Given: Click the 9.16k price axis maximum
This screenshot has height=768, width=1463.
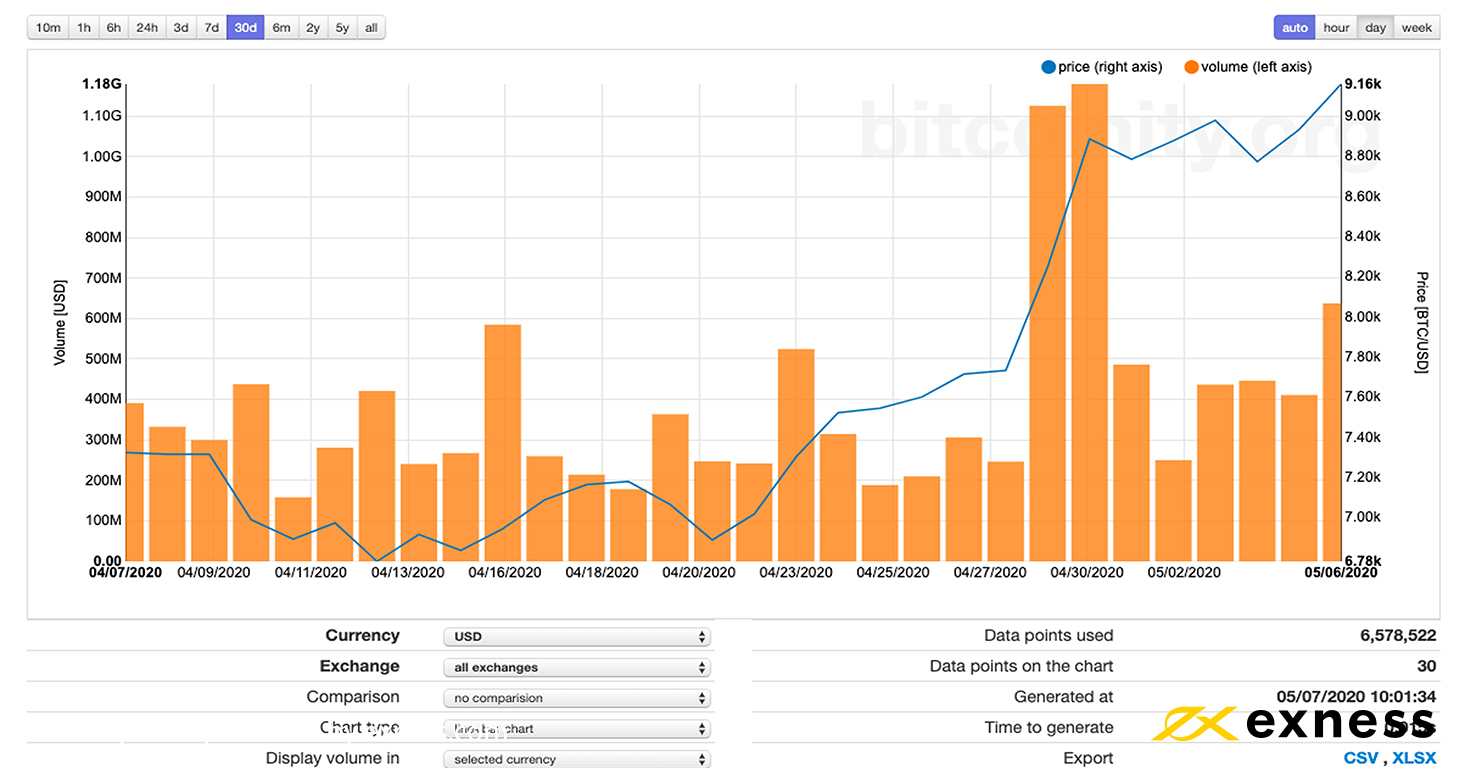Looking at the screenshot, I should (1362, 84).
